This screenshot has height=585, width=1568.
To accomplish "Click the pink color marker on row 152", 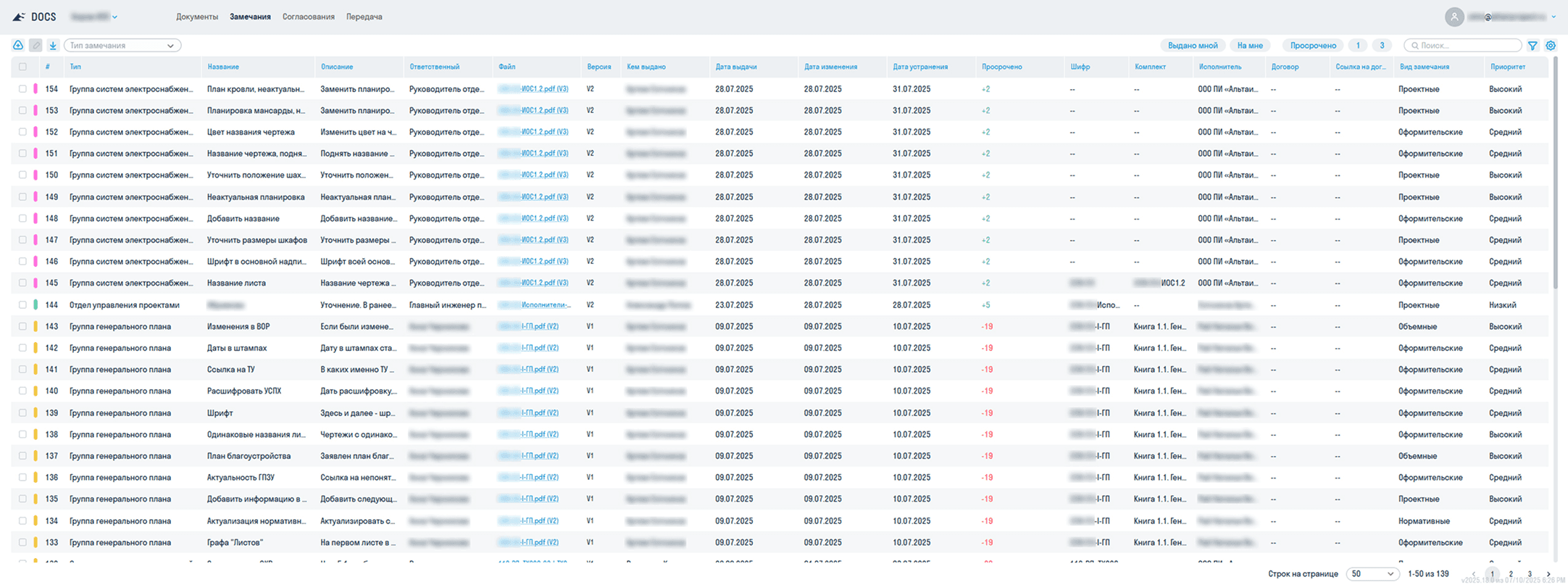I will [36, 132].
